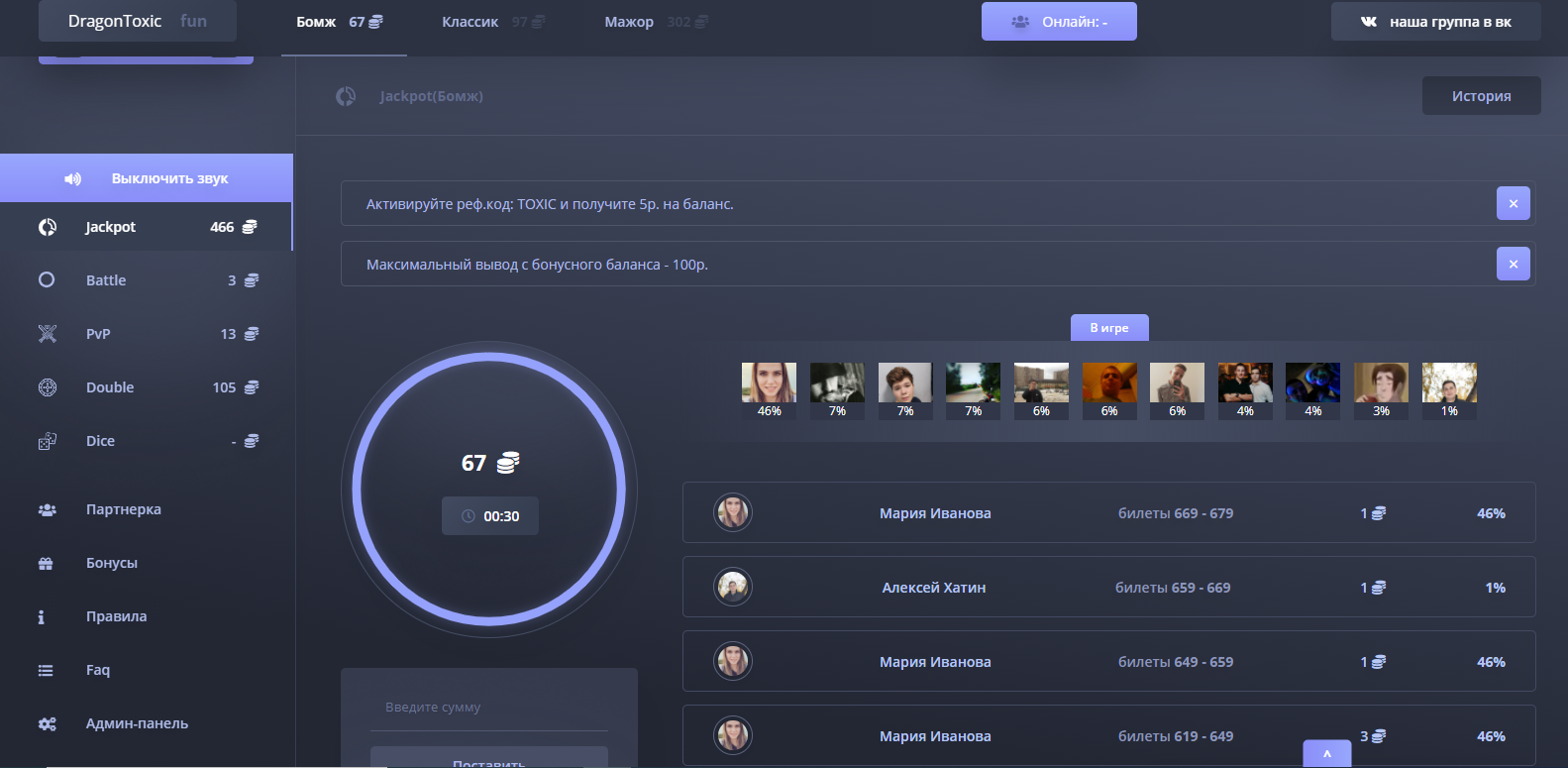Image resolution: width=1568 pixels, height=768 pixels.
Task: Click the coins icon next to Jackpot 466
Action: (250, 227)
